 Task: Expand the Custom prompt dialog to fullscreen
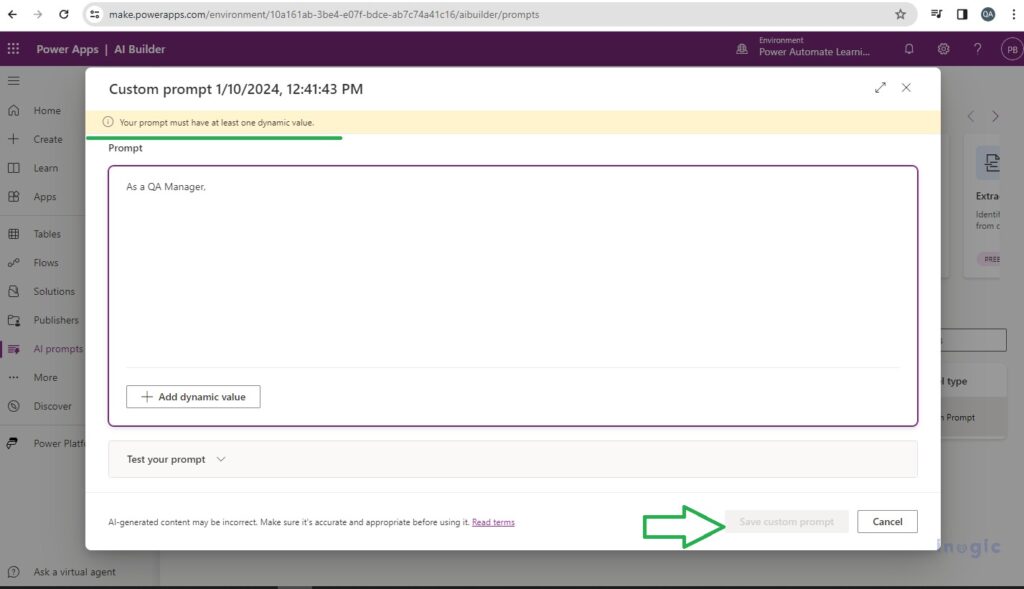(x=880, y=87)
